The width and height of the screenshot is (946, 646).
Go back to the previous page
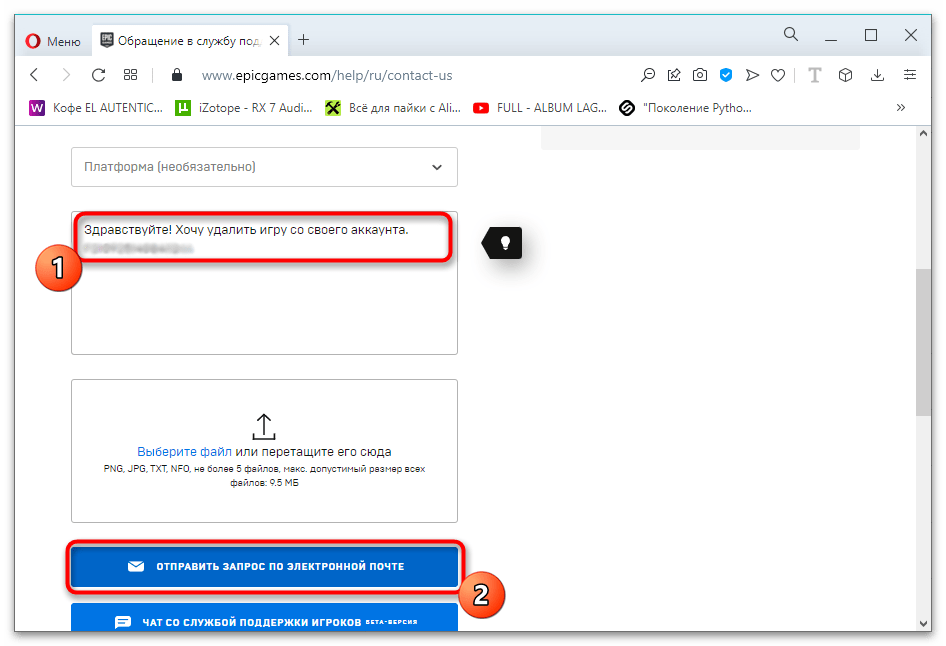(34, 75)
